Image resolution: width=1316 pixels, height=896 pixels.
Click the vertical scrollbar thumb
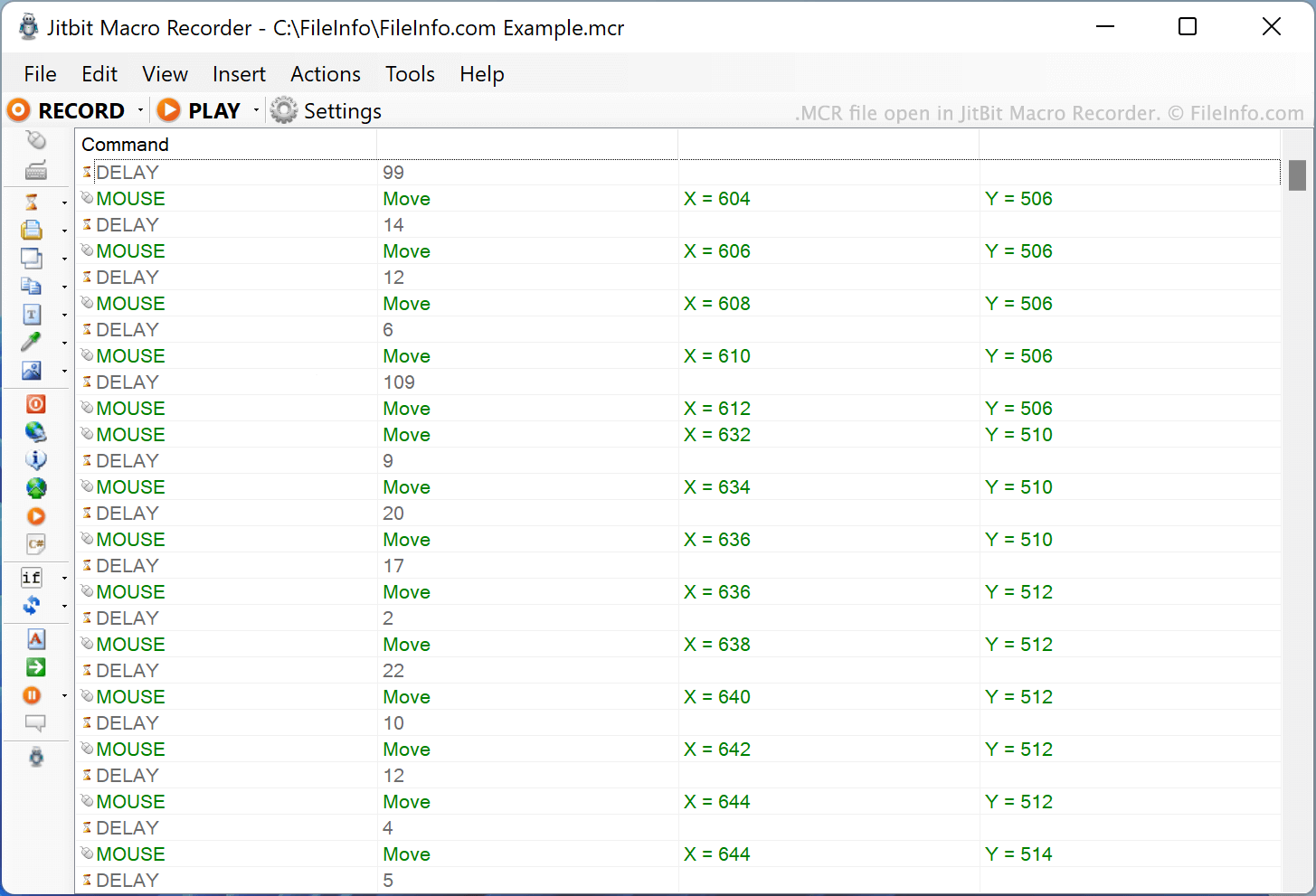pos(1298,175)
